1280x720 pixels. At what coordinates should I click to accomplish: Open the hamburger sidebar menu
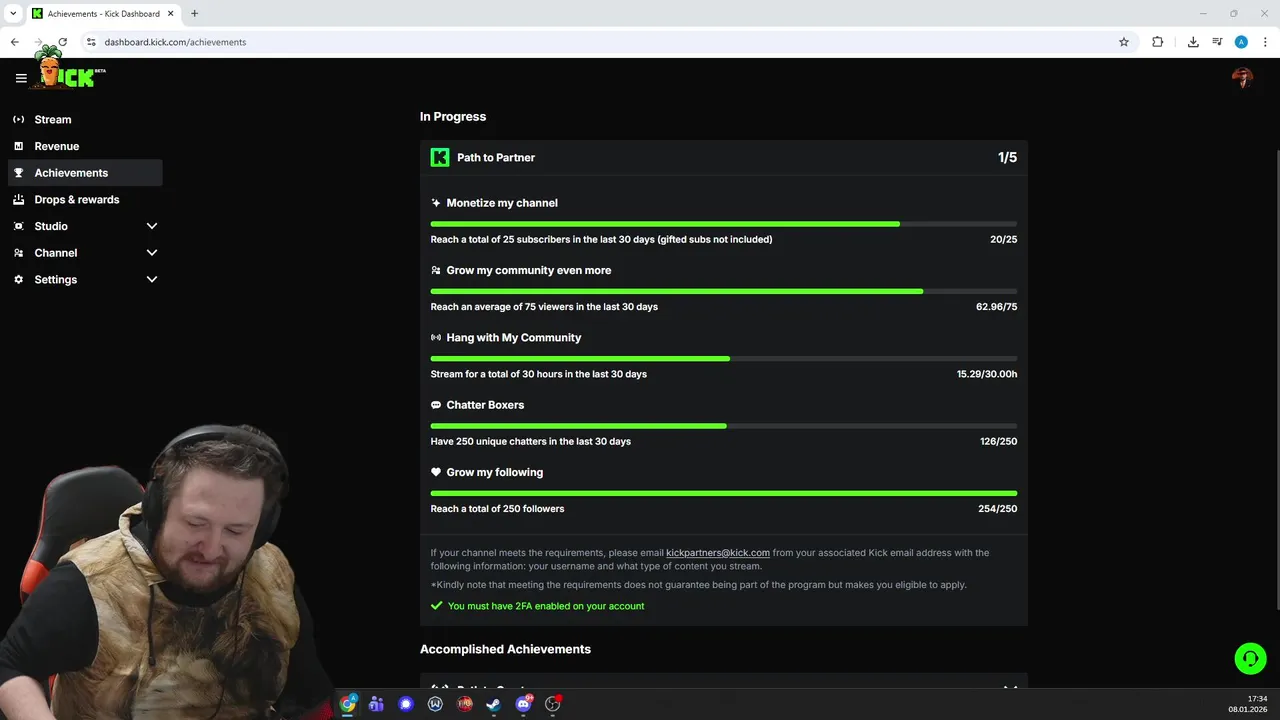pyautogui.click(x=21, y=78)
